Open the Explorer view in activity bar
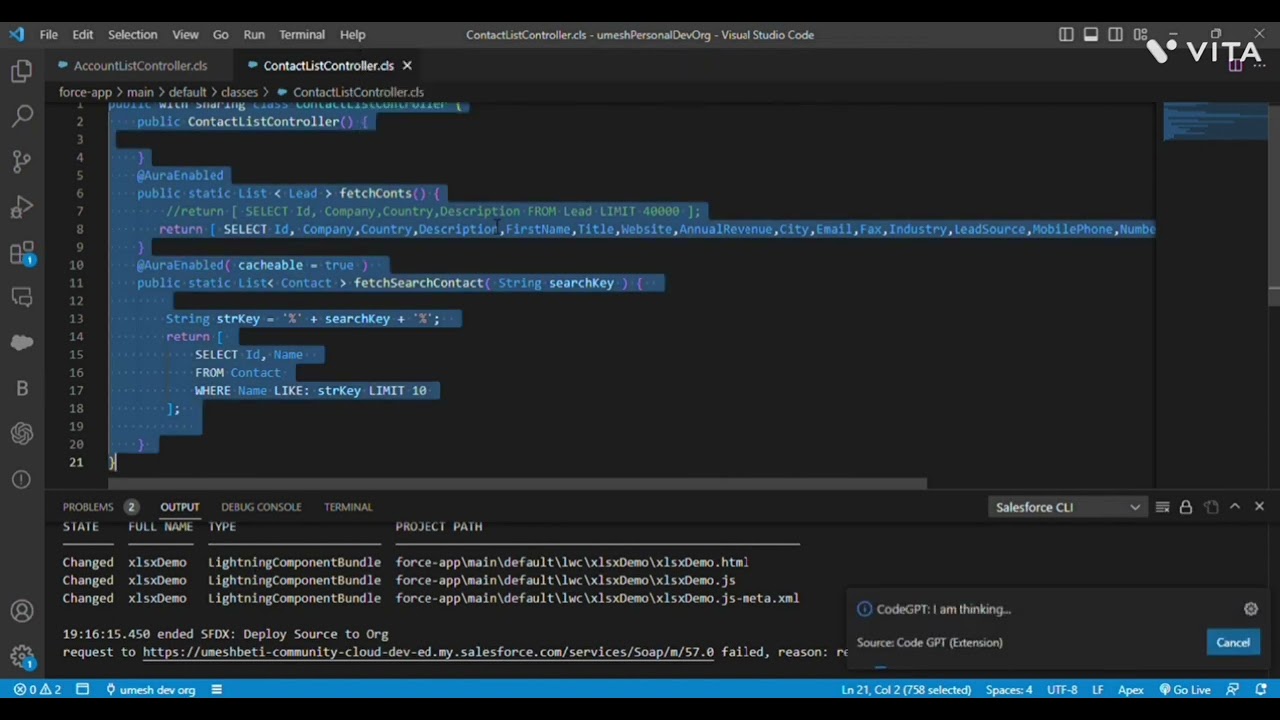1280x720 pixels. (22, 71)
